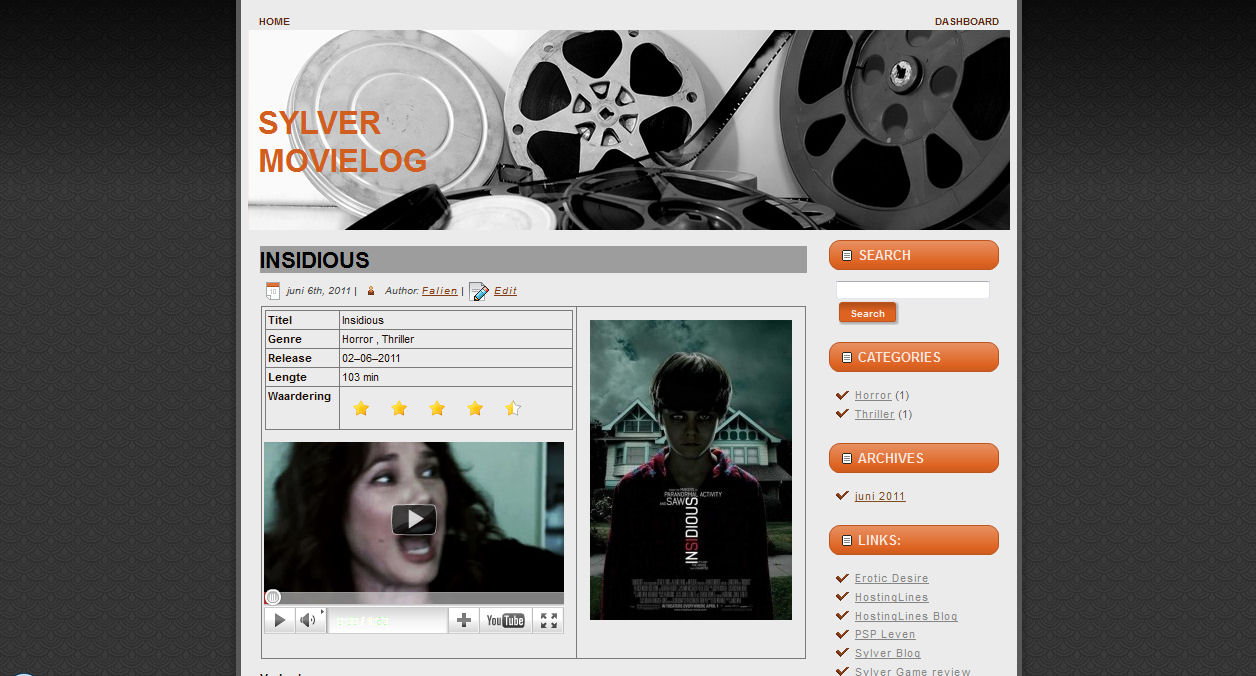Open the author Falien link
Image resolution: width=1256 pixels, height=676 pixels.
pos(440,291)
